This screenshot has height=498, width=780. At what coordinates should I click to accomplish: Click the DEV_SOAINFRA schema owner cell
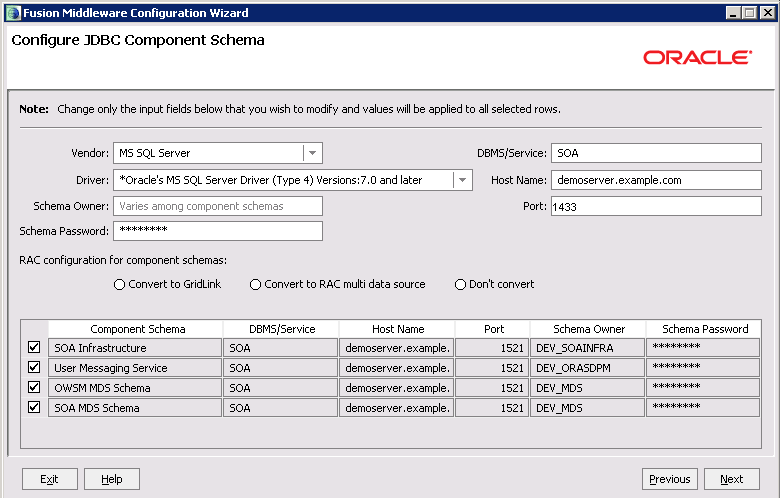[587, 348]
